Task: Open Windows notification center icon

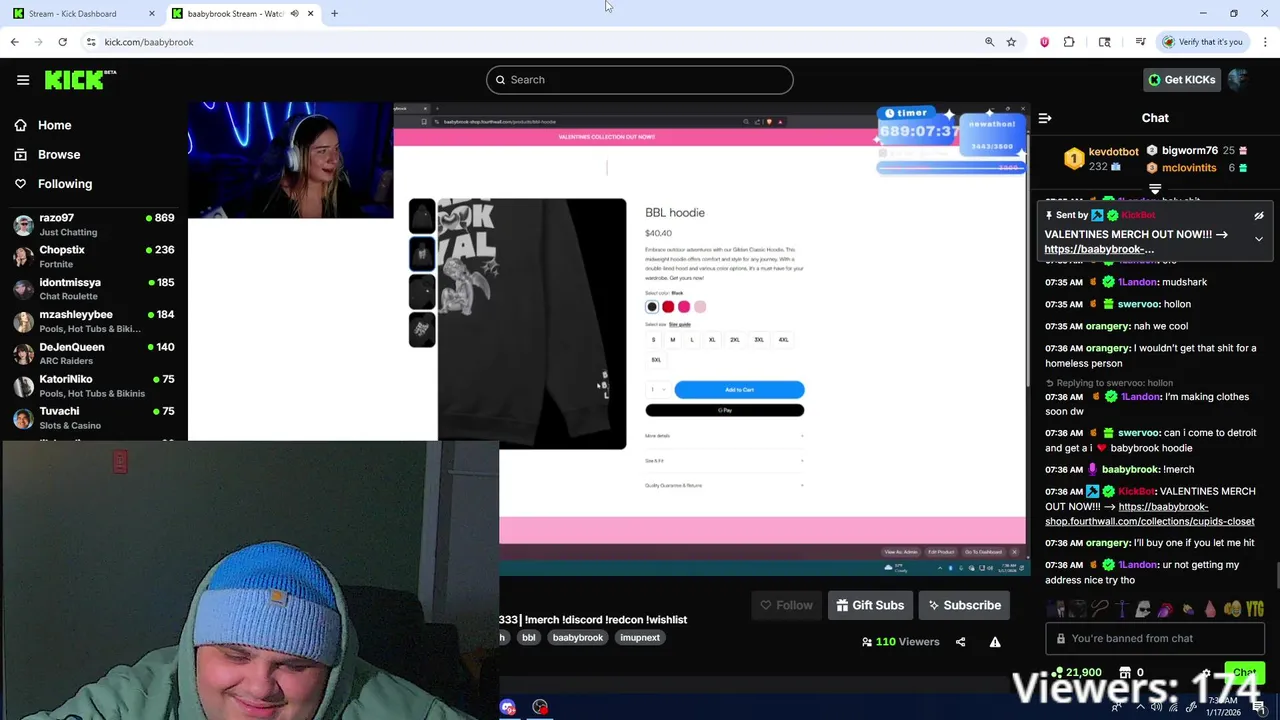Action: 1259,707
